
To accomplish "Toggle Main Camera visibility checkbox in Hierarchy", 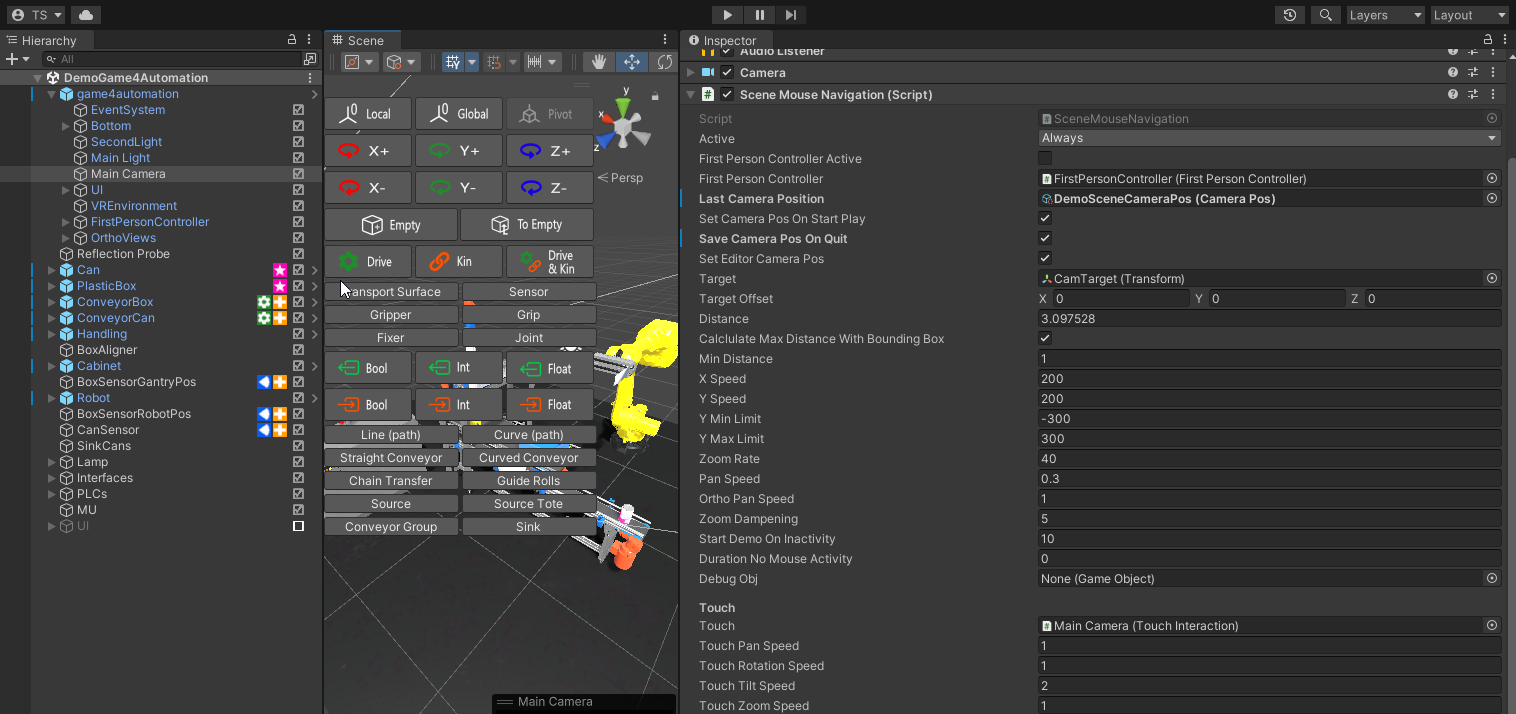I will tap(298, 174).
